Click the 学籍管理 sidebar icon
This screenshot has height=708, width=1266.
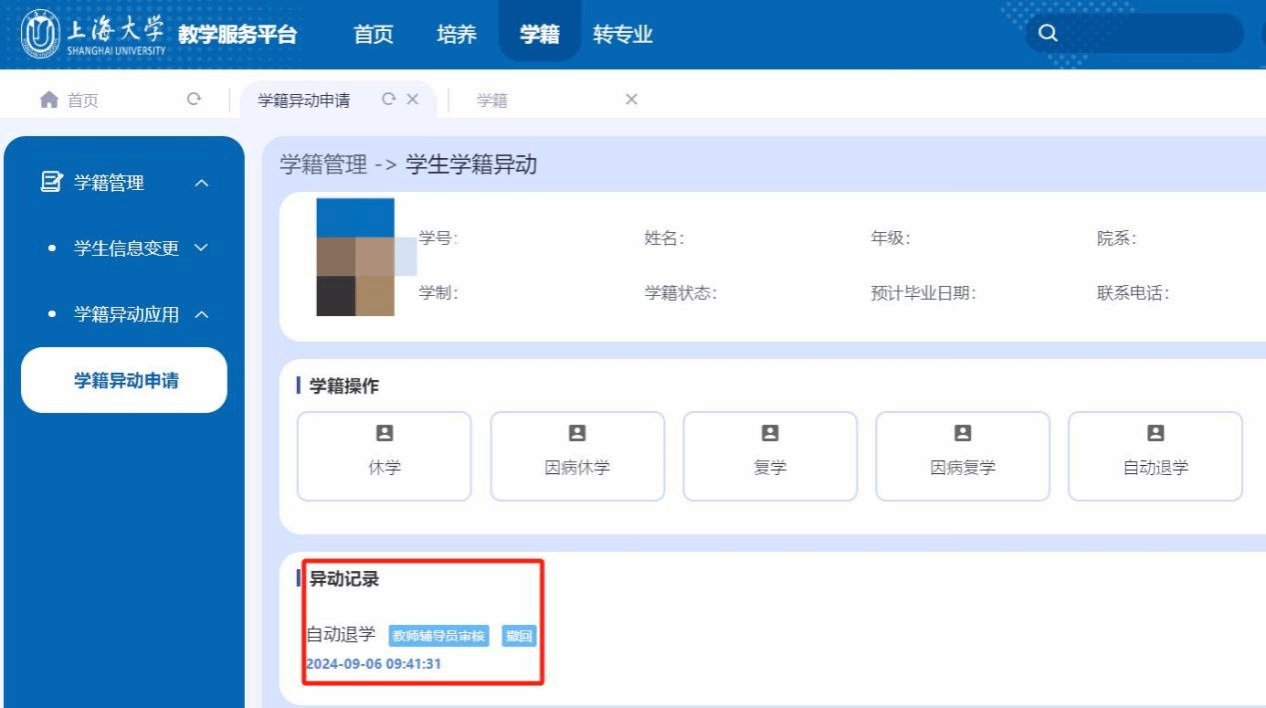coord(50,182)
